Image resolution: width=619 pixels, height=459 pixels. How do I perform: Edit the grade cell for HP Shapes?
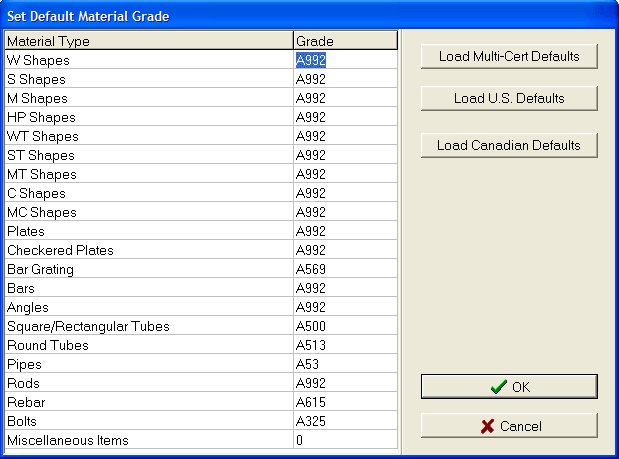[345, 117]
